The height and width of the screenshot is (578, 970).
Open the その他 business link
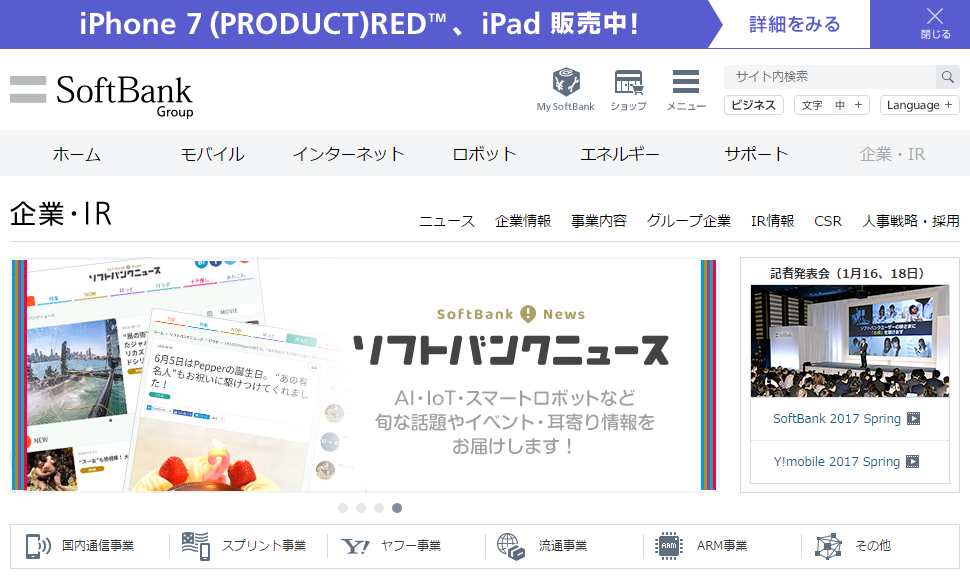[x=873, y=546]
